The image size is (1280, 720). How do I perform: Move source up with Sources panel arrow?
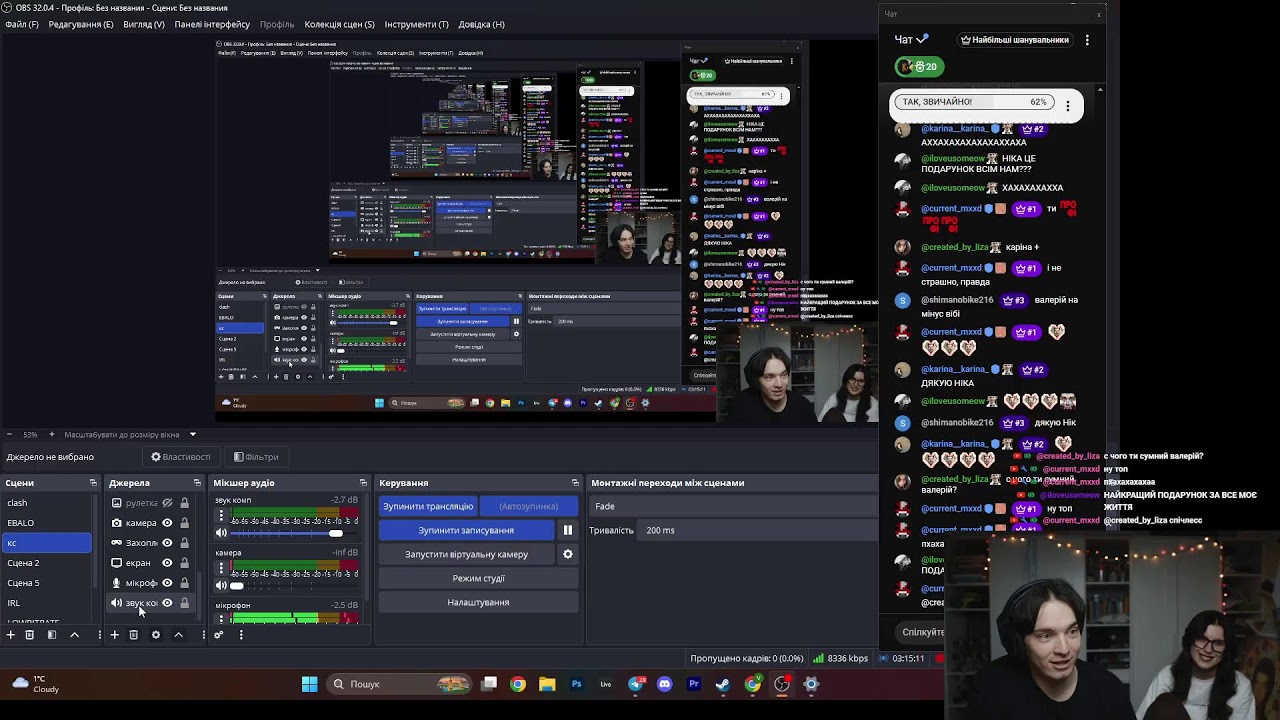pos(179,635)
